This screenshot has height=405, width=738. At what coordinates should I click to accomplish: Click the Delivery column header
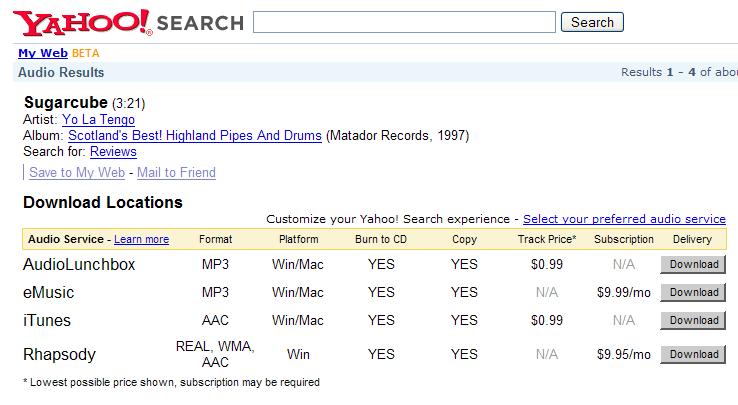pyautogui.click(x=692, y=239)
